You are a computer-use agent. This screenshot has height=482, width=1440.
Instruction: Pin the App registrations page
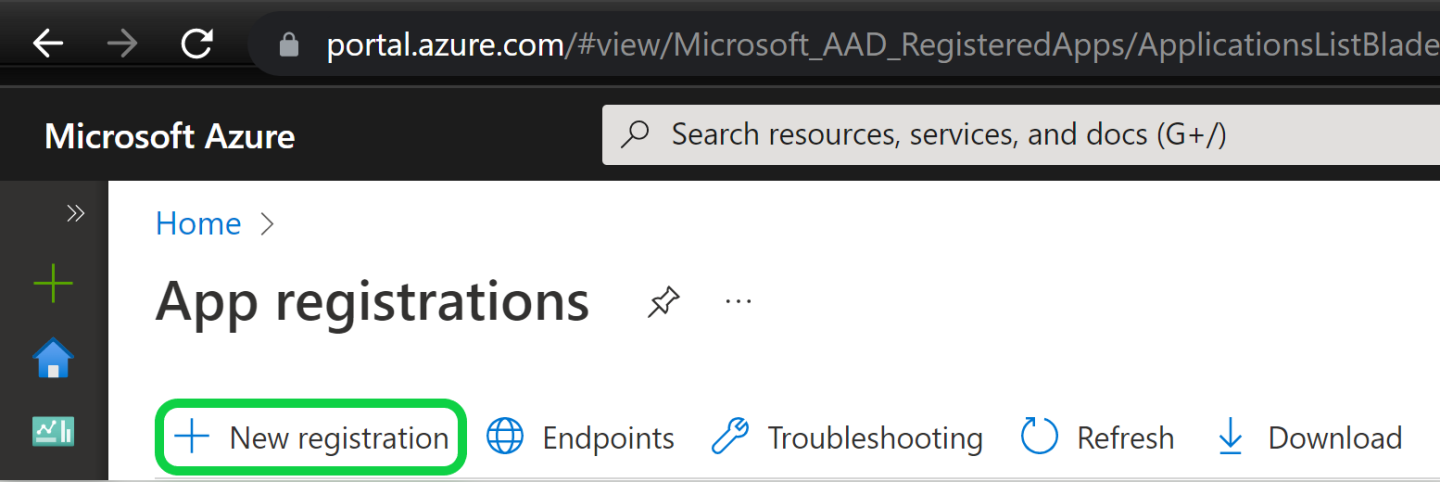[662, 301]
